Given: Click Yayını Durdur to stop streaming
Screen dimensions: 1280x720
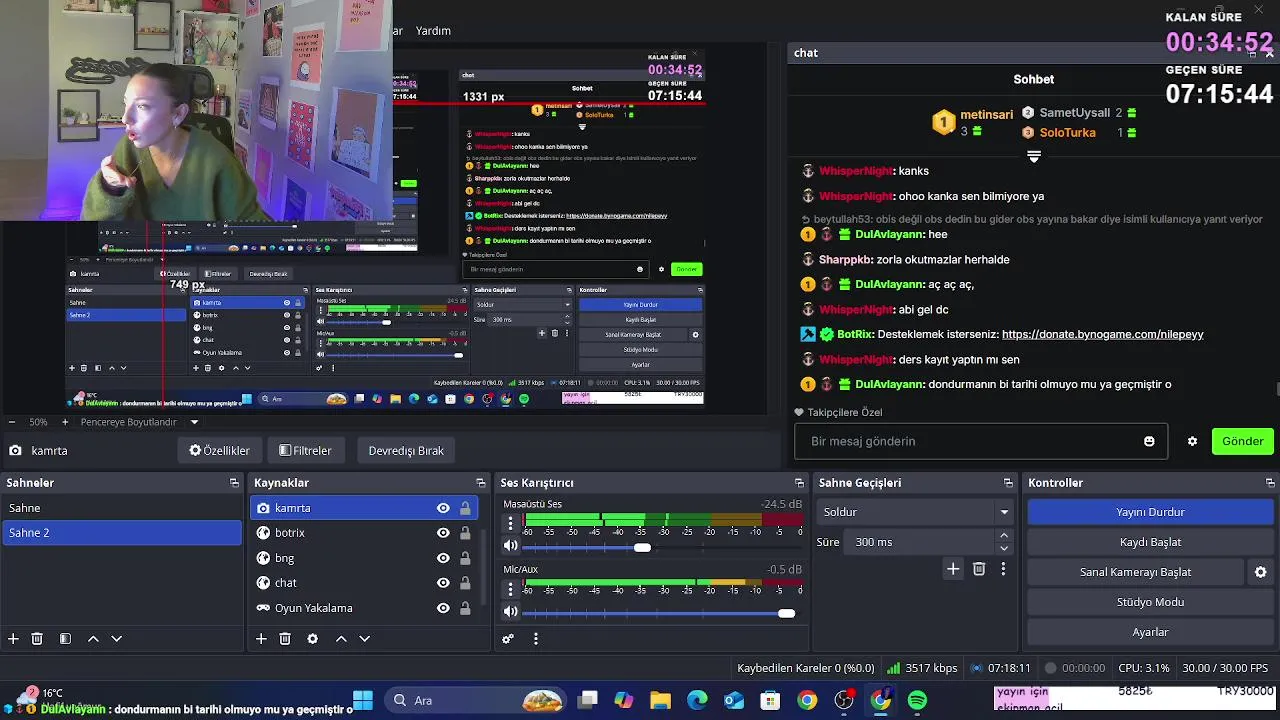Looking at the screenshot, I should (1150, 512).
